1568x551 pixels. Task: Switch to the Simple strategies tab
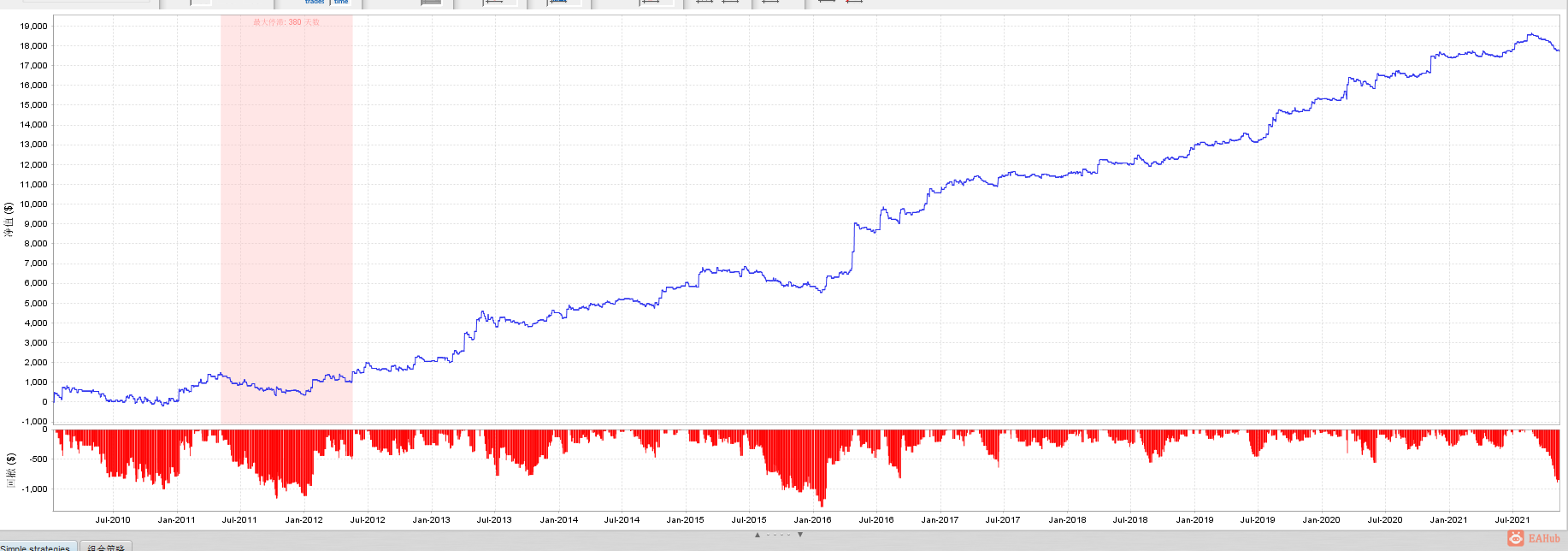pyautogui.click(x=38, y=546)
